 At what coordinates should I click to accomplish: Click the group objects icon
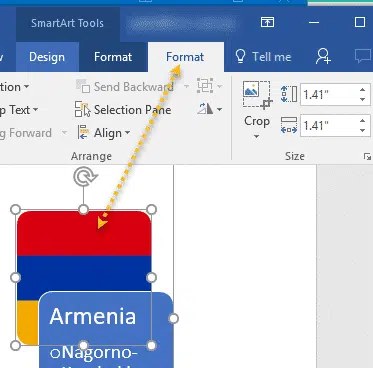pos(205,86)
